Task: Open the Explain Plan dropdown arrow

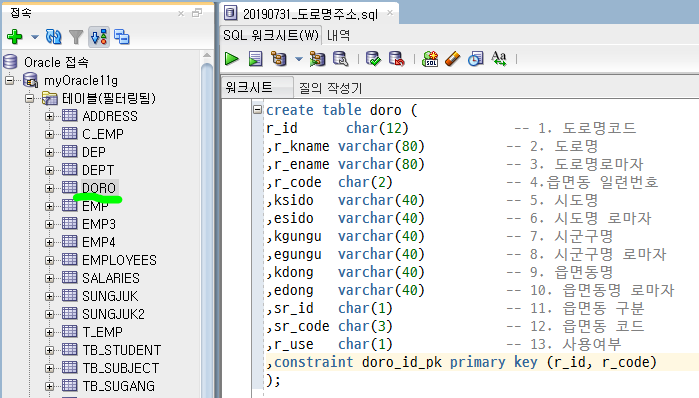Action: point(299,59)
